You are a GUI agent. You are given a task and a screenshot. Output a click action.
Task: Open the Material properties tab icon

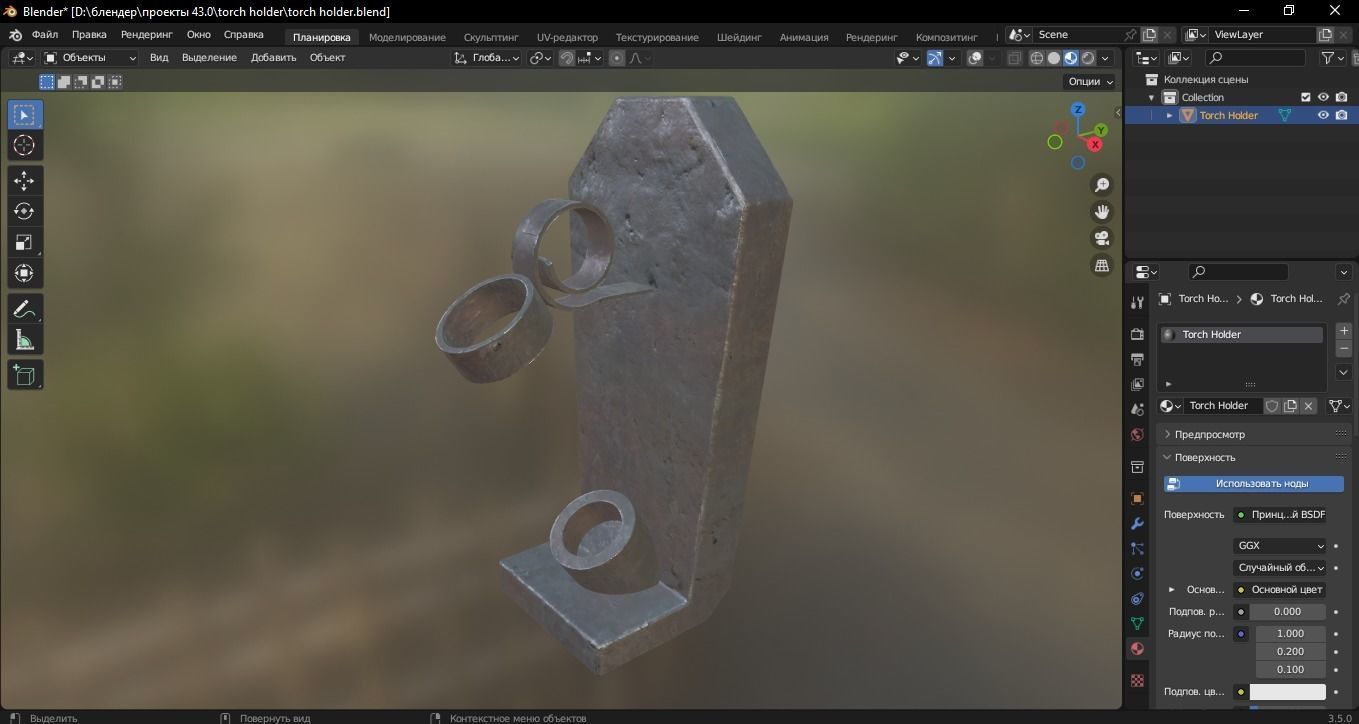click(1137, 649)
